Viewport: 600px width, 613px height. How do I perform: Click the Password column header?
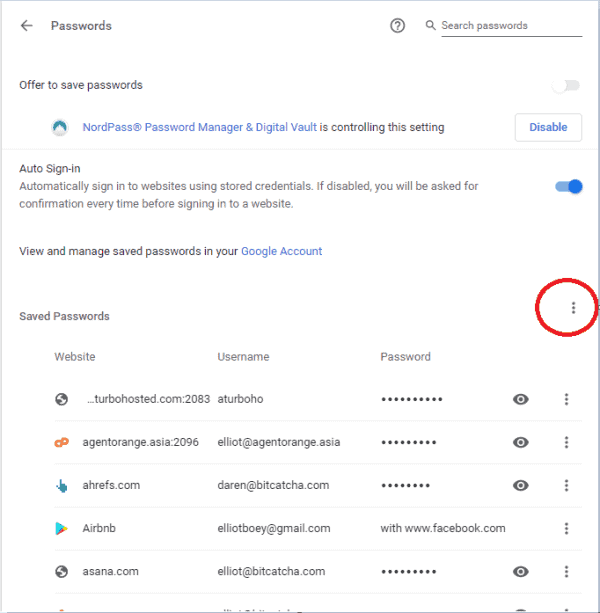pyautogui.click(x=405, y=357)
